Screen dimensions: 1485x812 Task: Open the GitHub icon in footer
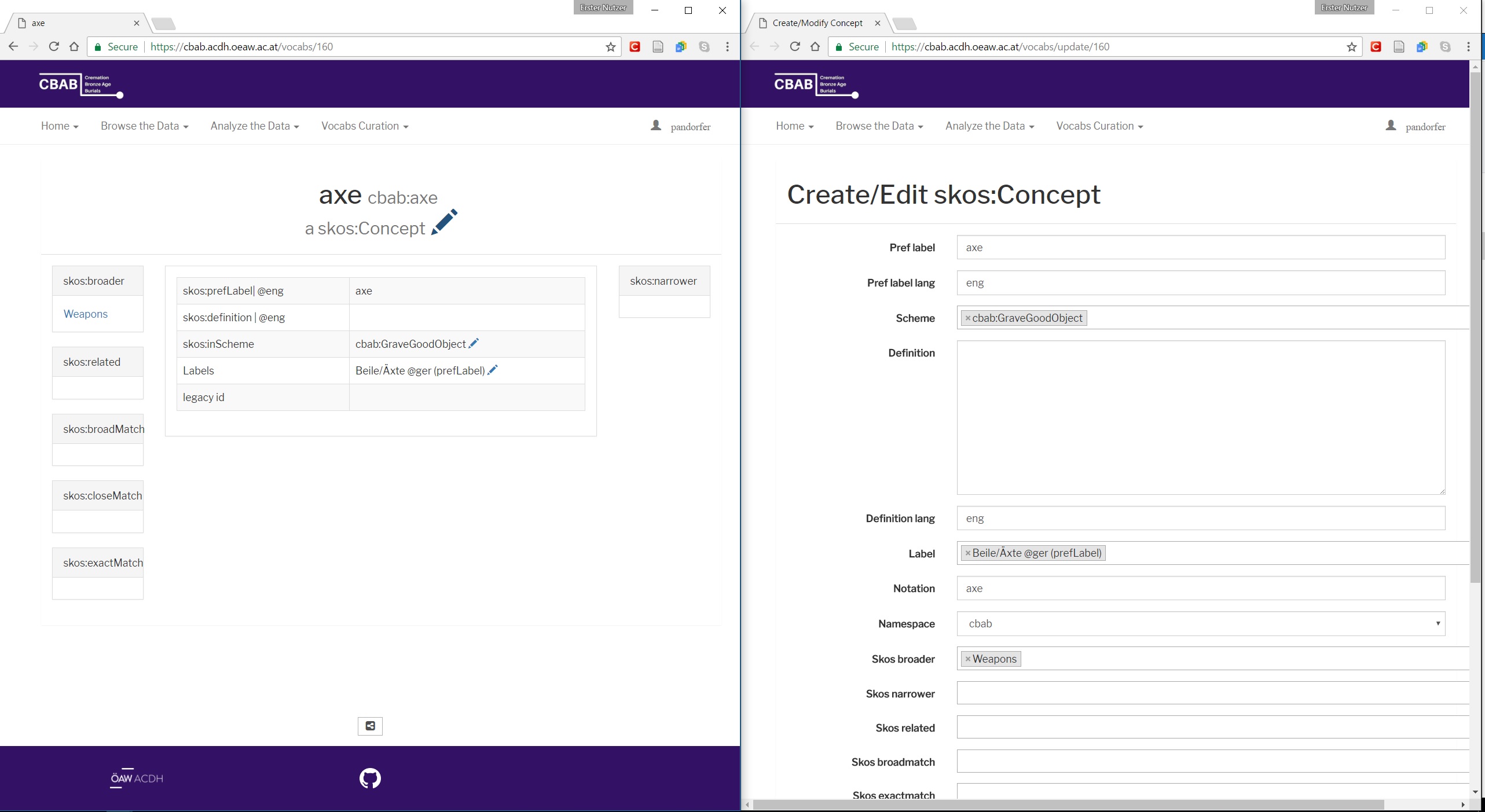pyautogui.click(x=370, y=778)
